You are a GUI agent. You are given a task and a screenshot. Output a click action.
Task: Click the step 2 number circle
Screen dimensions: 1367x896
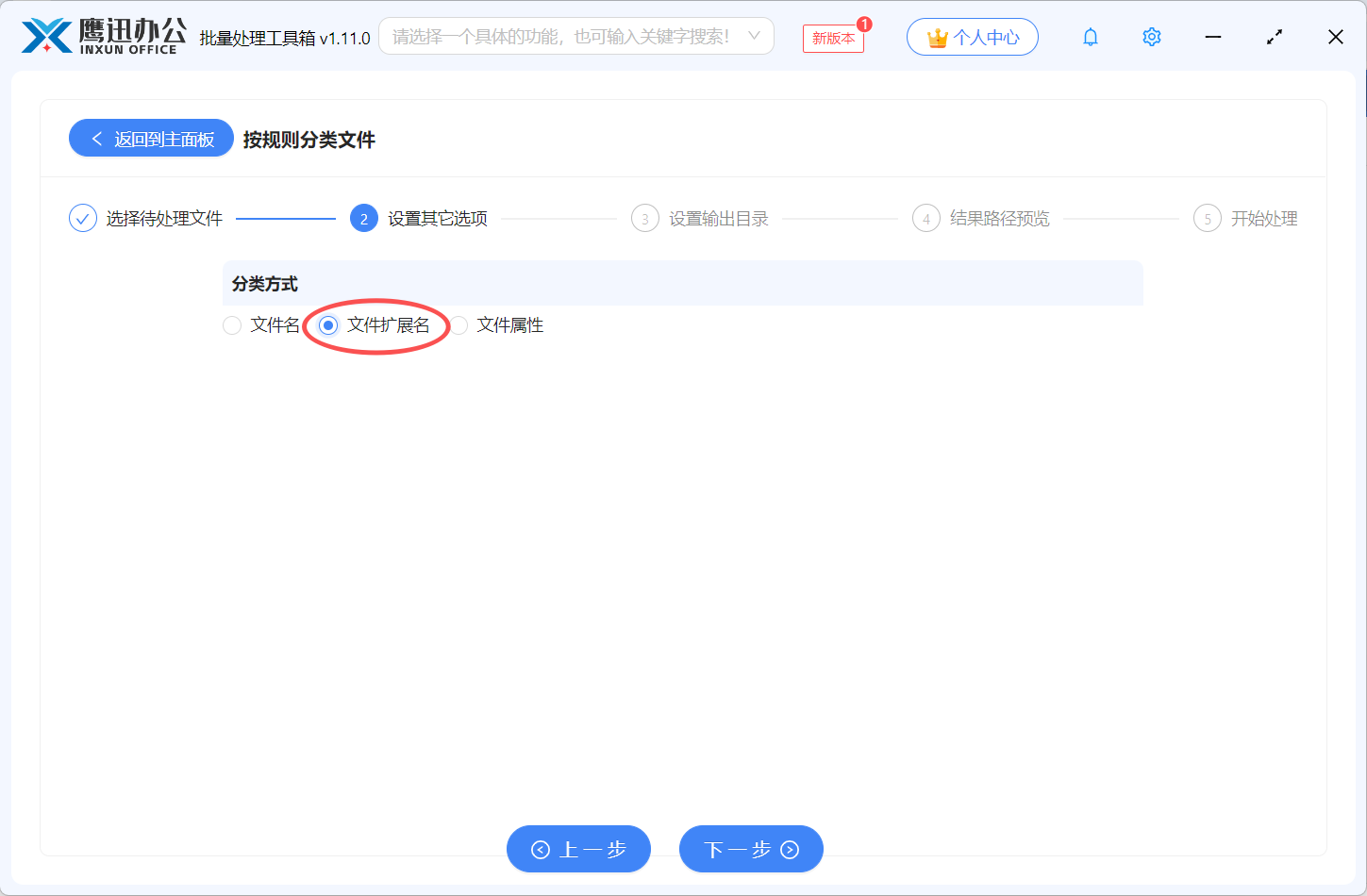(x=364, y=219)
